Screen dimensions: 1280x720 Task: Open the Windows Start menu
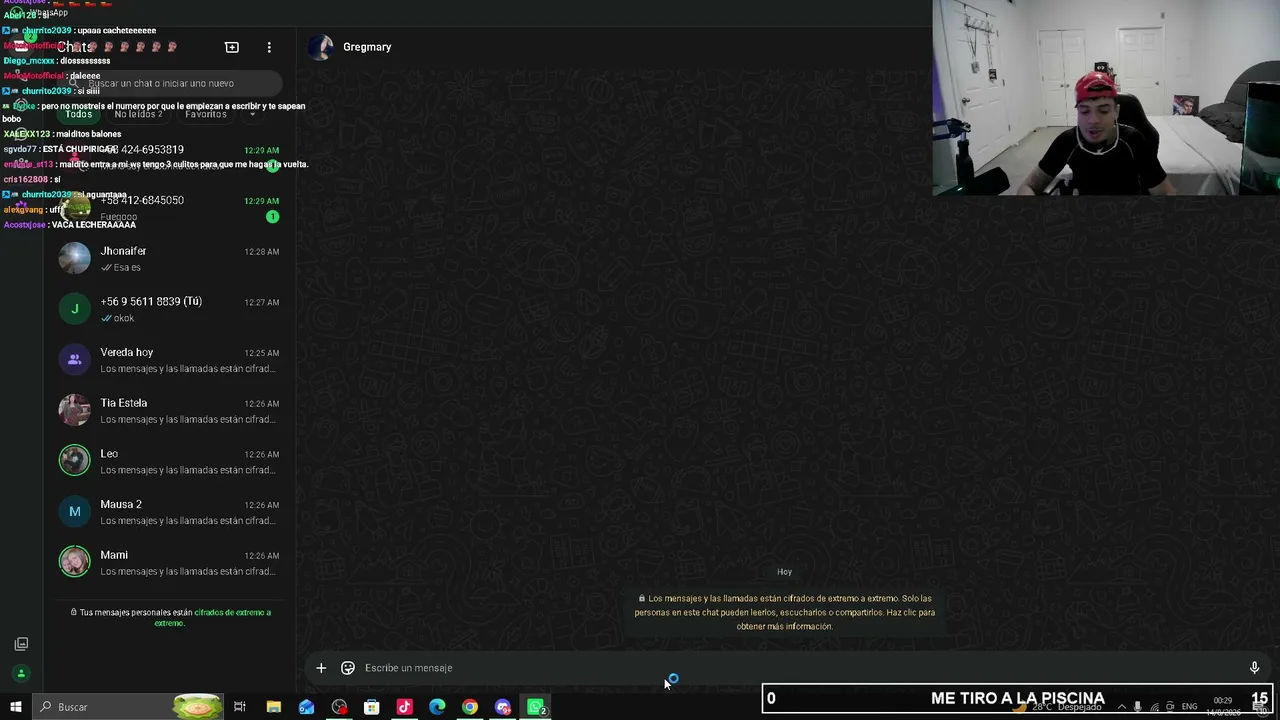(16, 707)
